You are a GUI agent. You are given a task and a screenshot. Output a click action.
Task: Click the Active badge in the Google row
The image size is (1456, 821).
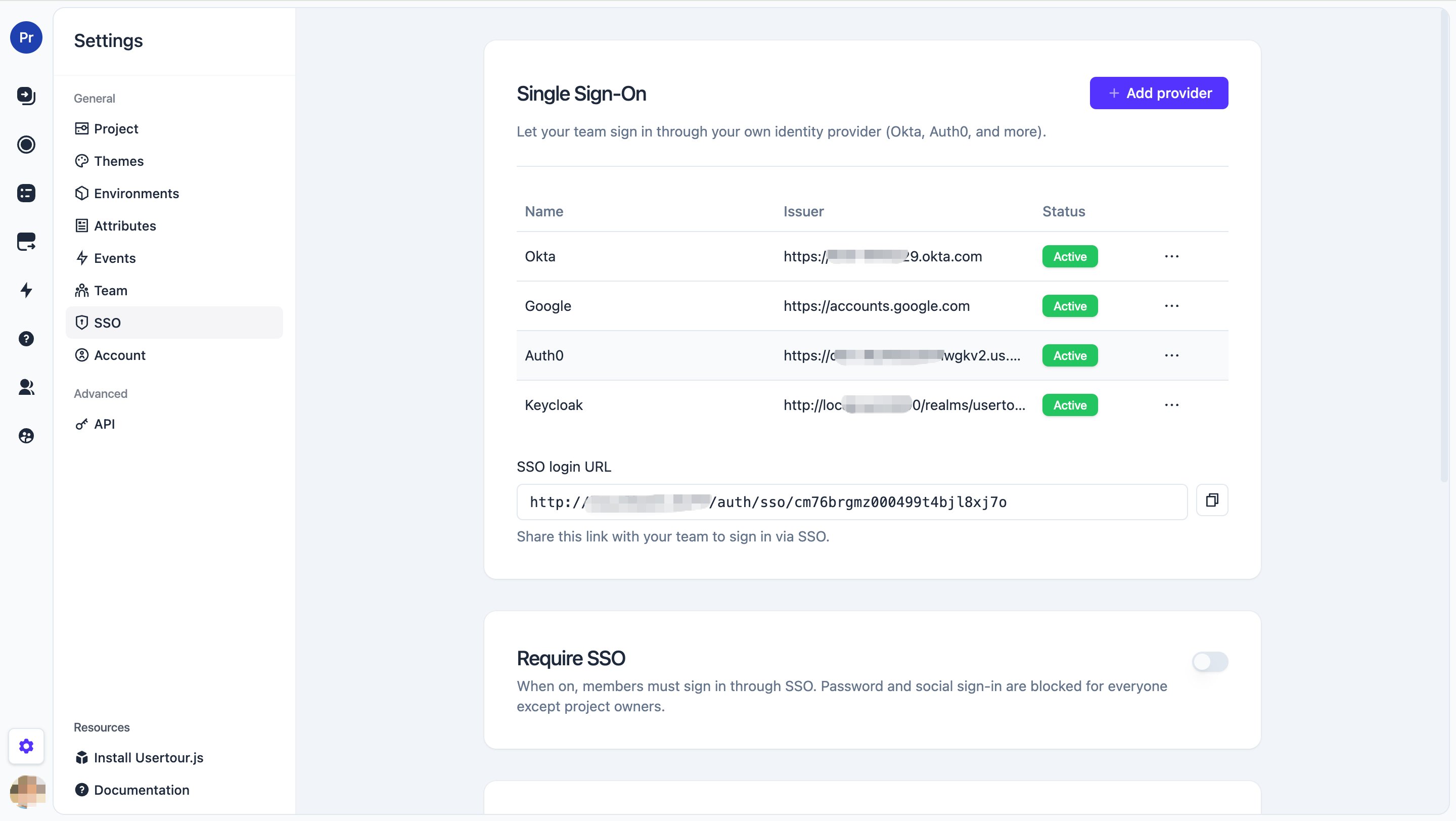click(x=1070, y=306)
